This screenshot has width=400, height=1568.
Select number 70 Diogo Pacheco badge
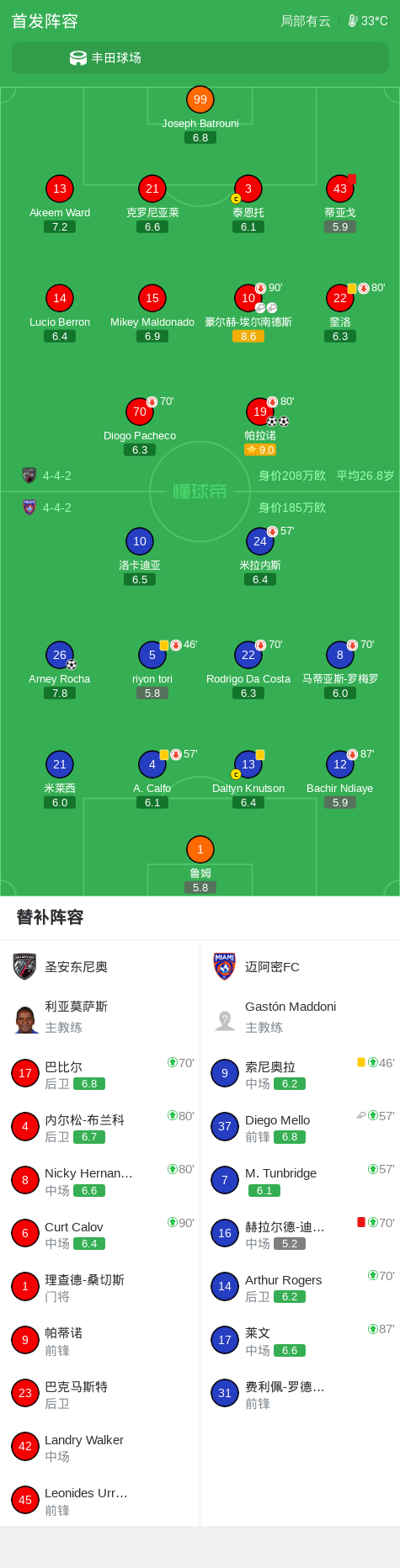140,412
